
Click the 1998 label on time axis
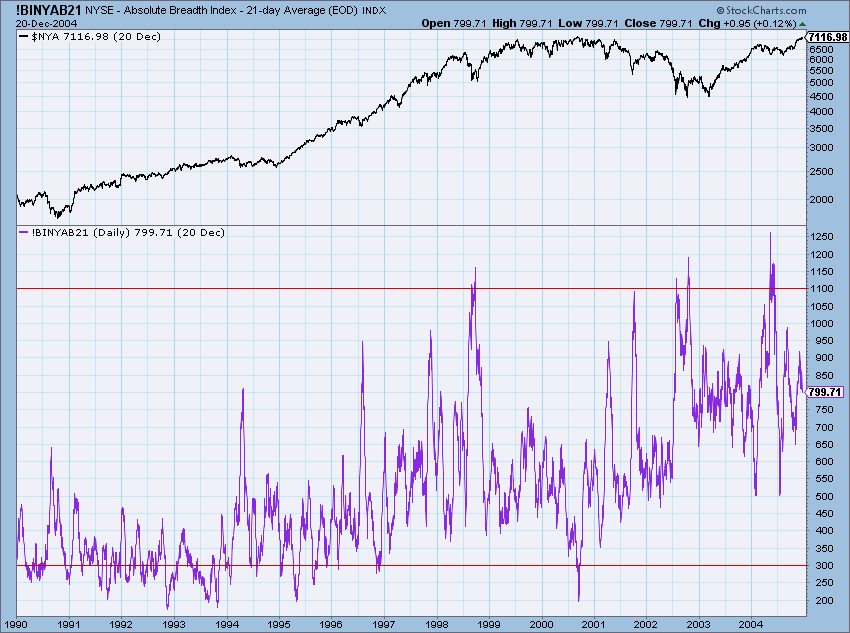tap(437, 624)
